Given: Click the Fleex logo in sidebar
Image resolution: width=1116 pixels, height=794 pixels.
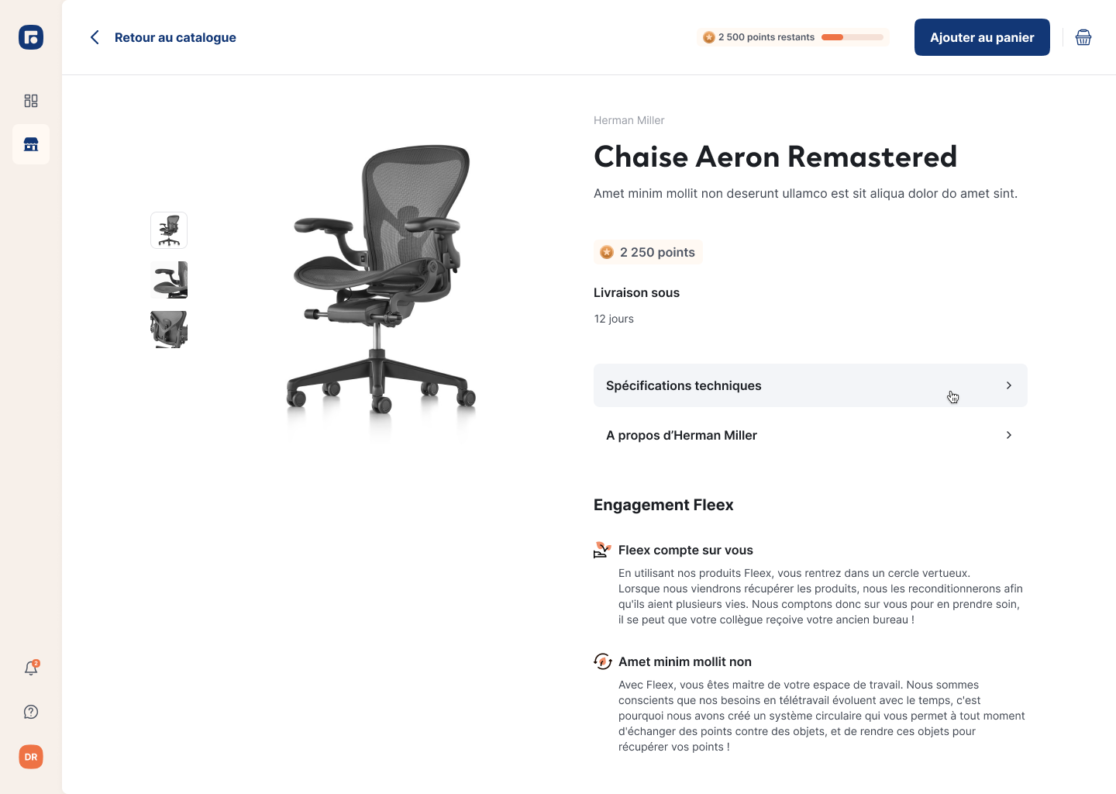Looking at the screenshot, I should [31, 38].
